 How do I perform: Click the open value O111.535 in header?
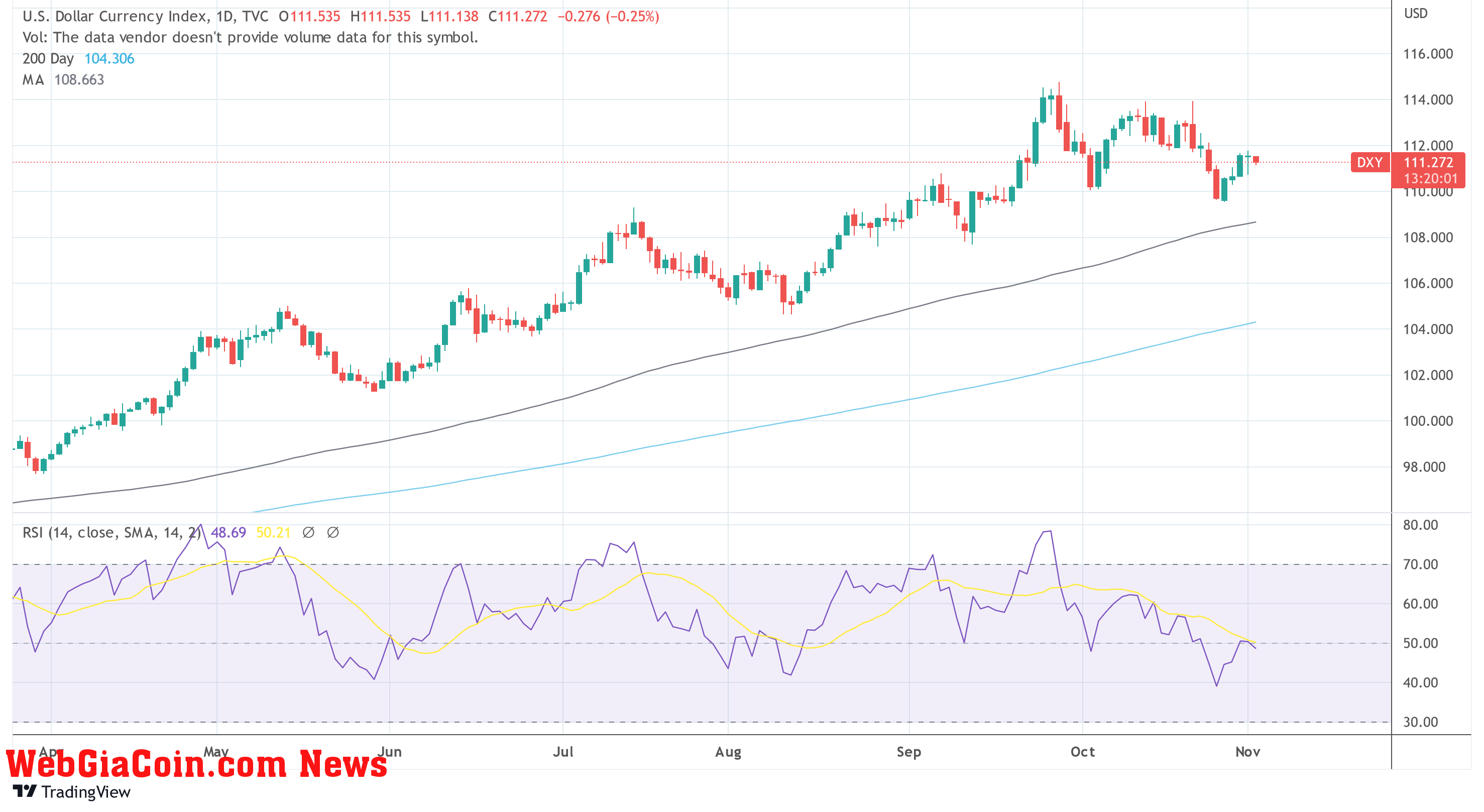tap(310, 16)
